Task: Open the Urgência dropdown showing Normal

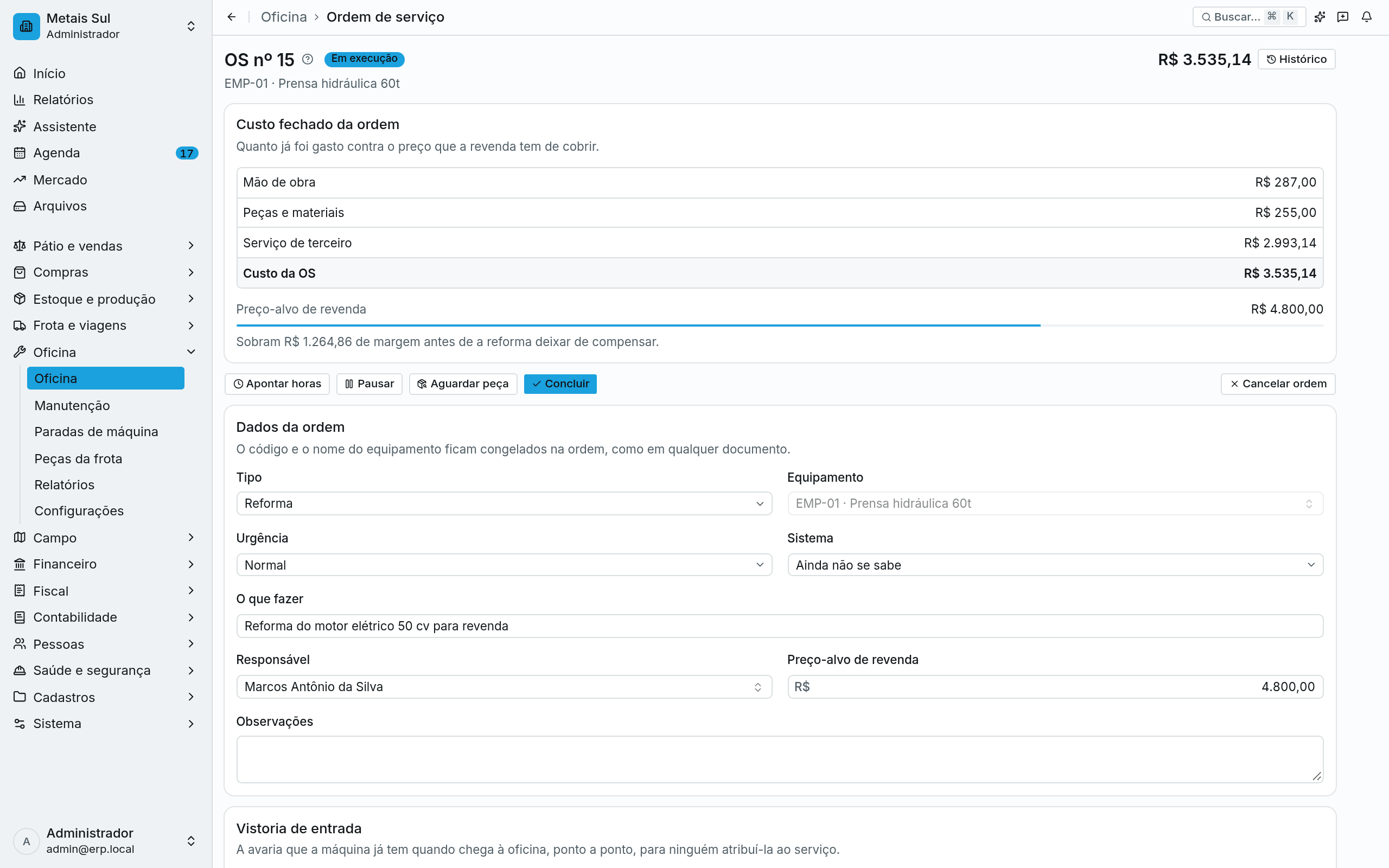Action: pos(504,565)
